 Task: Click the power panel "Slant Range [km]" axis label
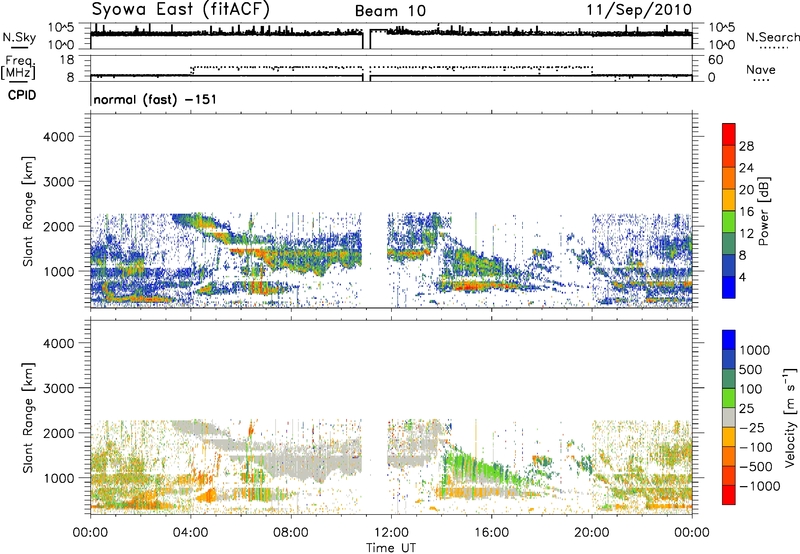point(28,211)
